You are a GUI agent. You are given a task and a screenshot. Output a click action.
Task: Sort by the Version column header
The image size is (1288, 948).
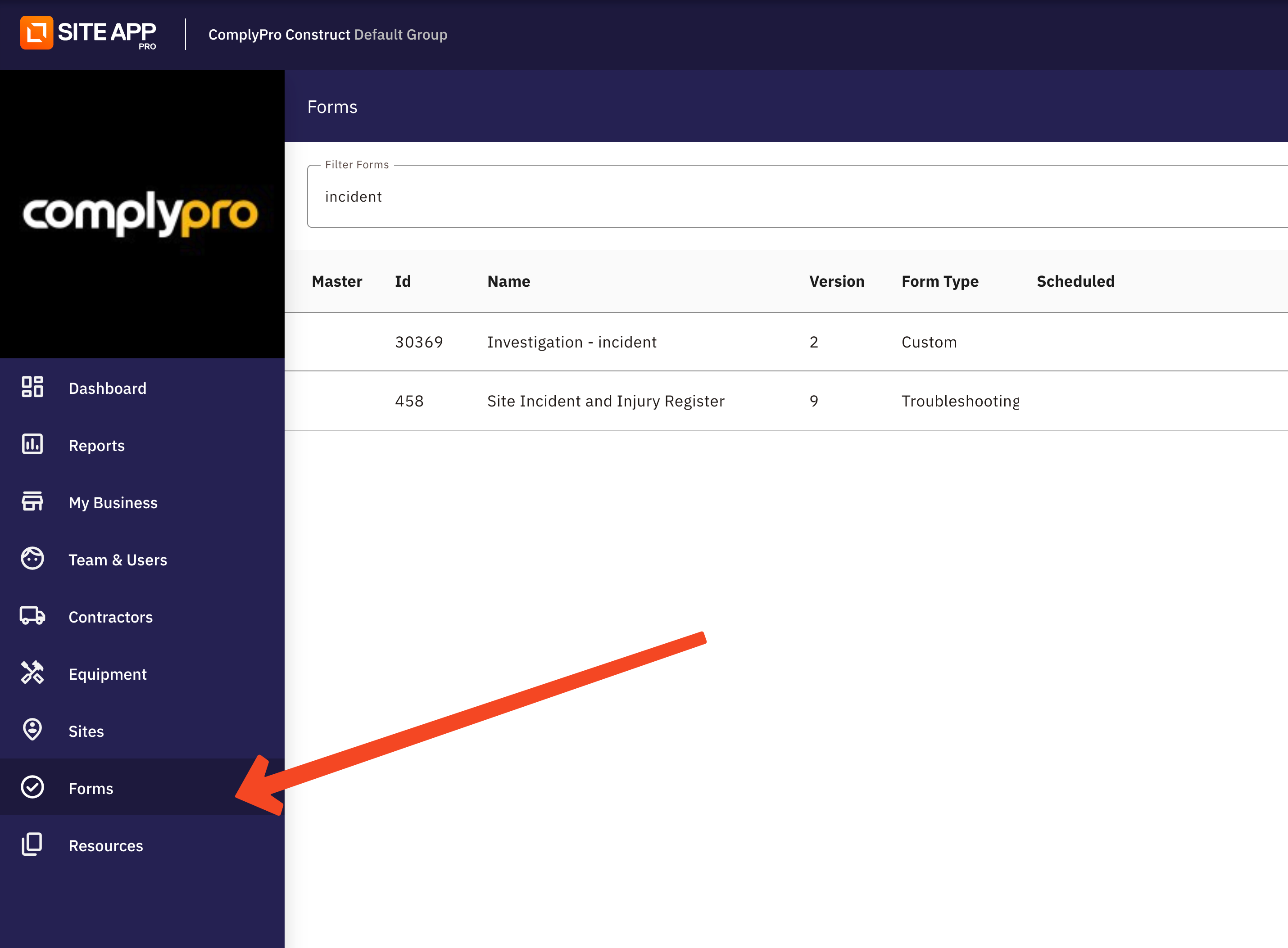836,282
